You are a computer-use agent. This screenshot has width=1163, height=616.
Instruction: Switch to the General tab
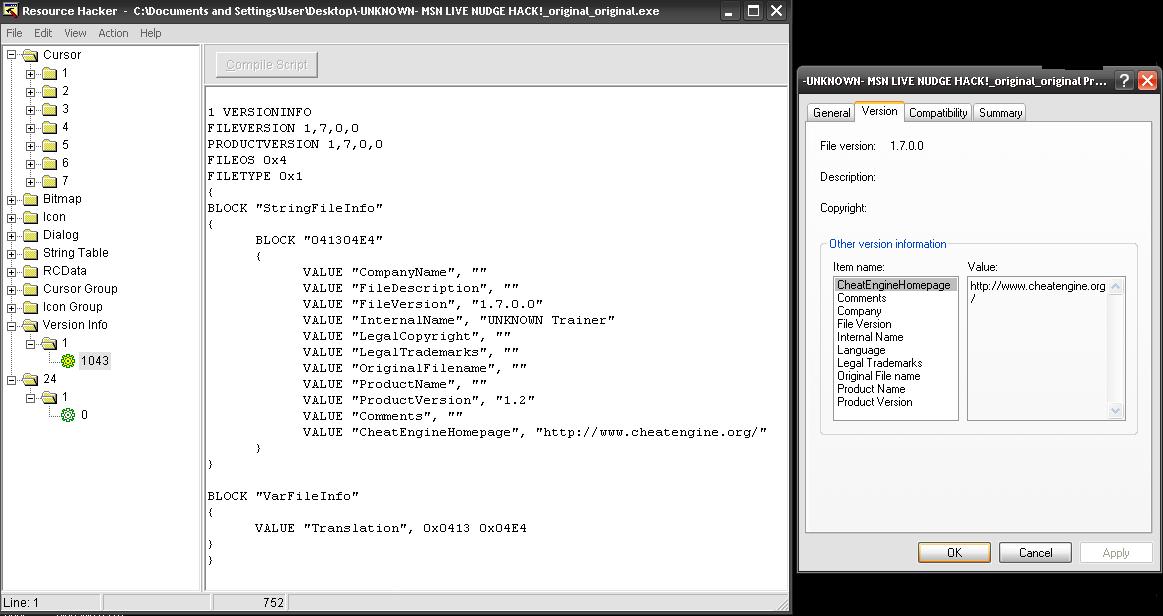tap(831, 113)
